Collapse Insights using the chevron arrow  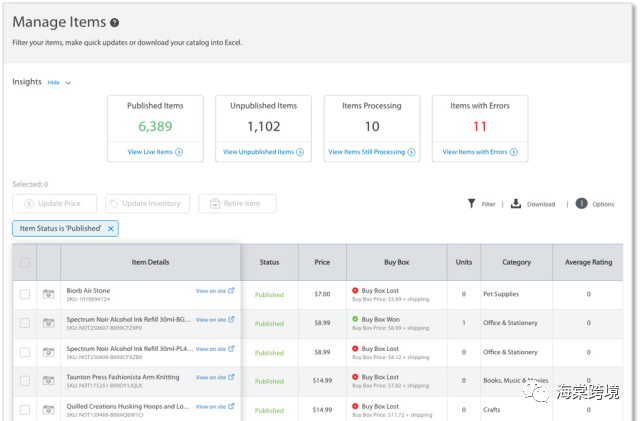click(68, 83)
